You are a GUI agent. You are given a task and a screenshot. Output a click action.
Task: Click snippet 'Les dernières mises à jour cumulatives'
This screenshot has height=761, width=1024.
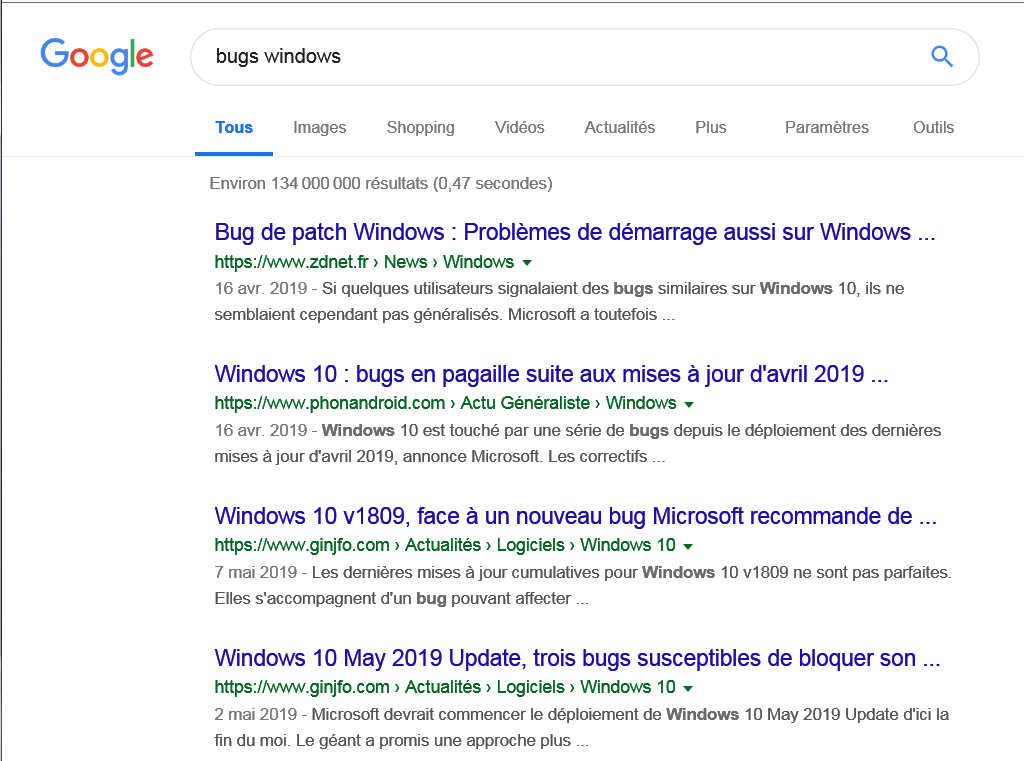pos(583,585)
